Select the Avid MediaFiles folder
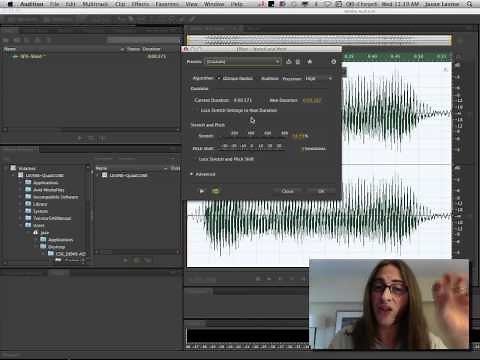 (45, 190)
